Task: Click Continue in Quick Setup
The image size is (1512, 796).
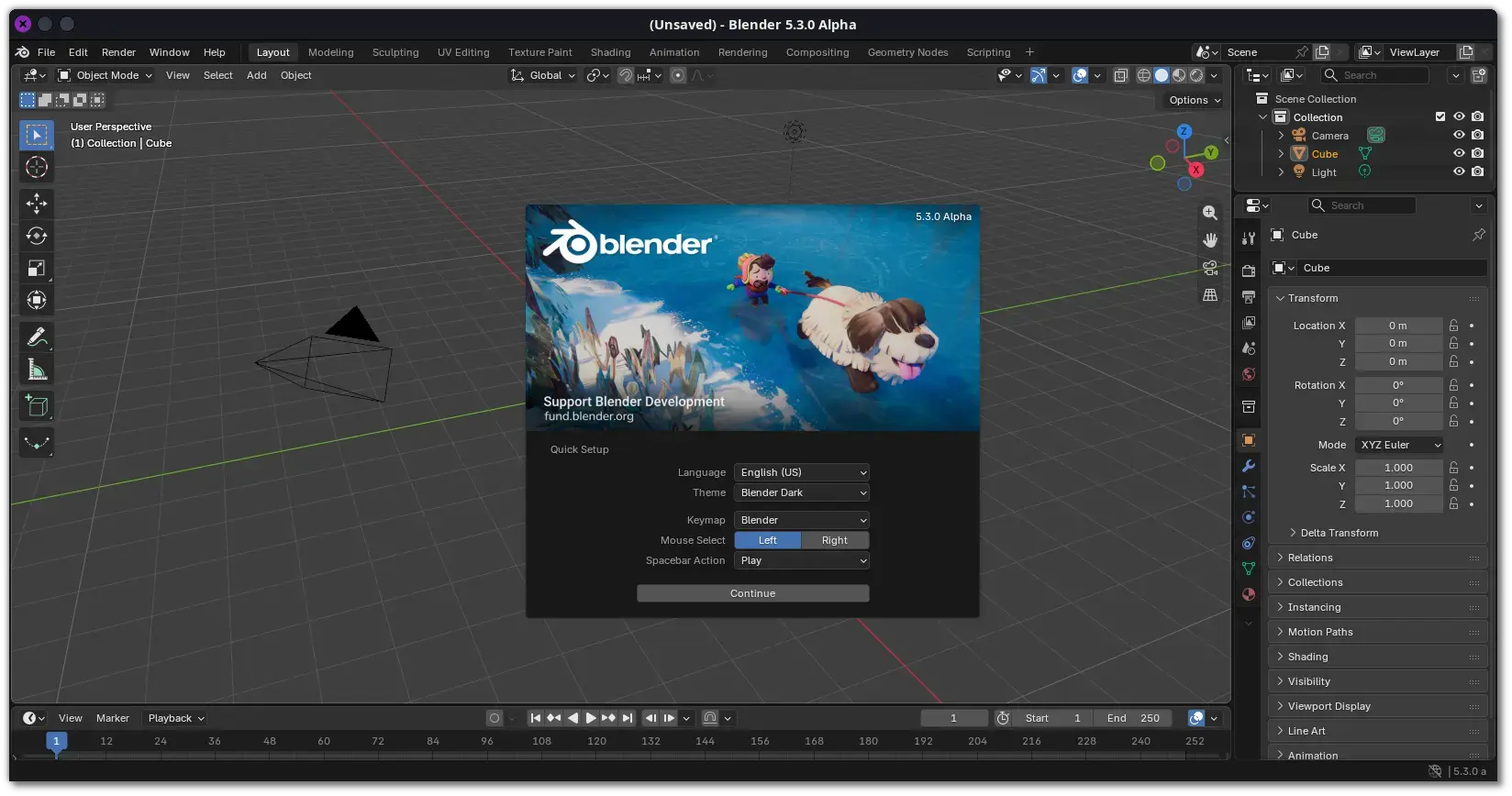Action: pyautogui.click(x=753, y=593)
